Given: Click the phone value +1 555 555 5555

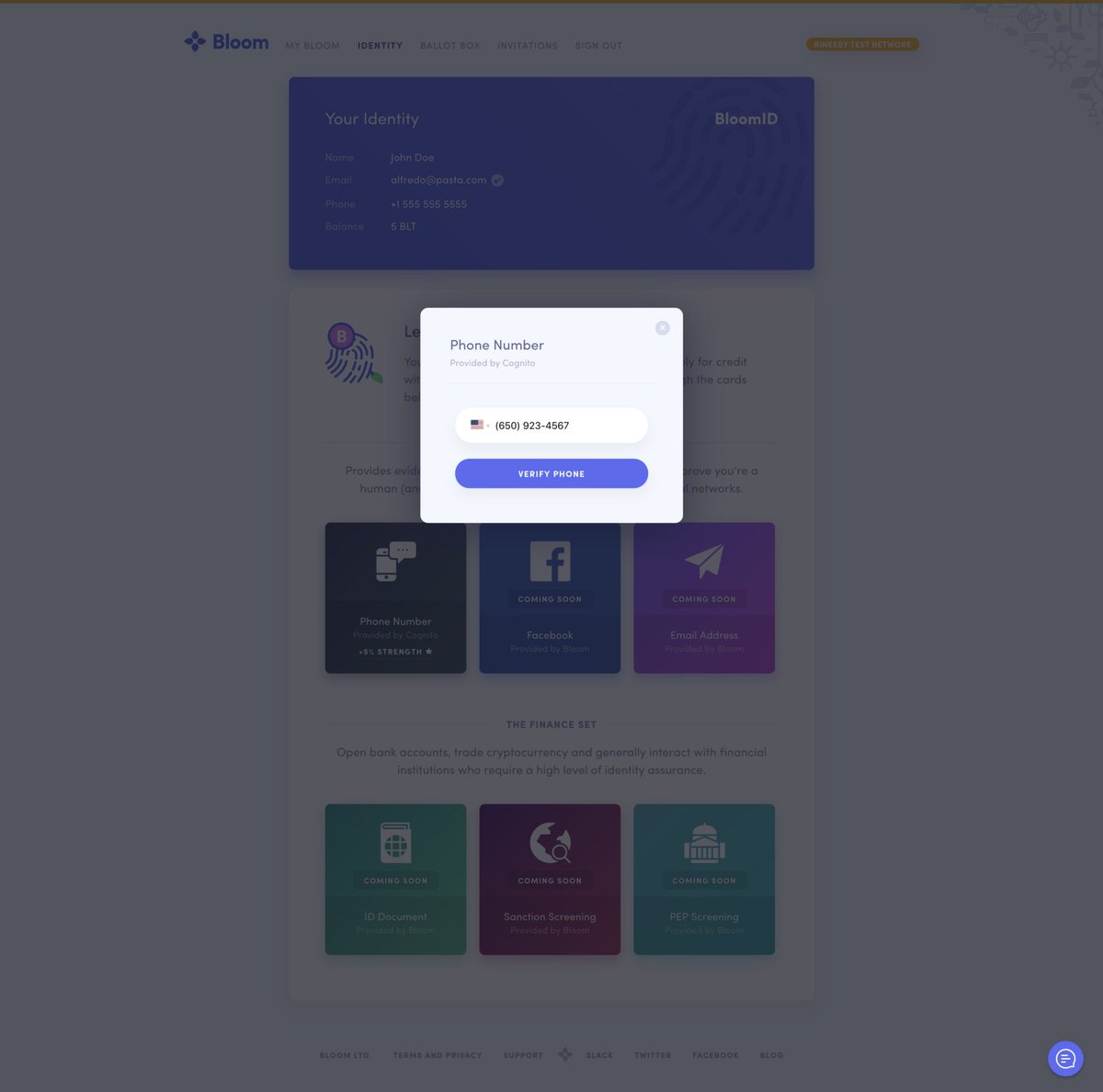Looking at the screenshot, I should click(x=428, y=204).
